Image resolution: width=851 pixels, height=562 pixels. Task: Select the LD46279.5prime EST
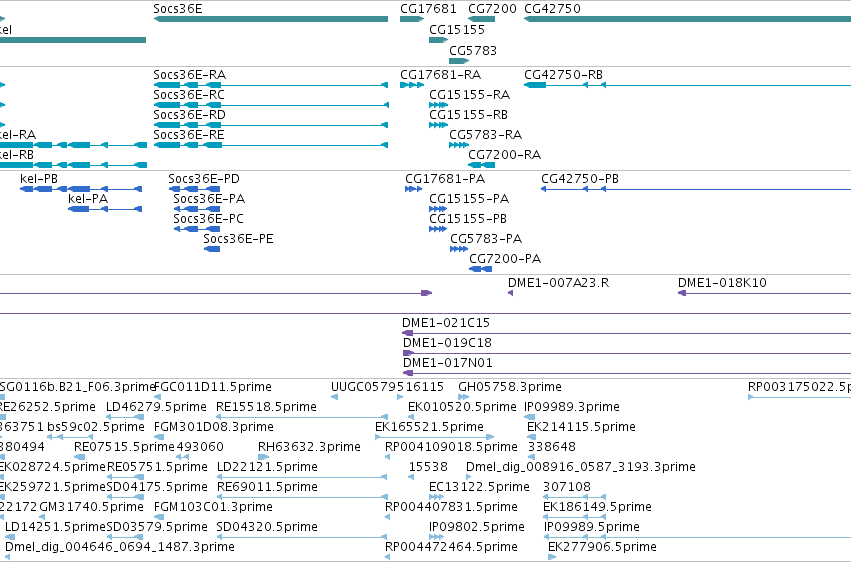(125, 417)
